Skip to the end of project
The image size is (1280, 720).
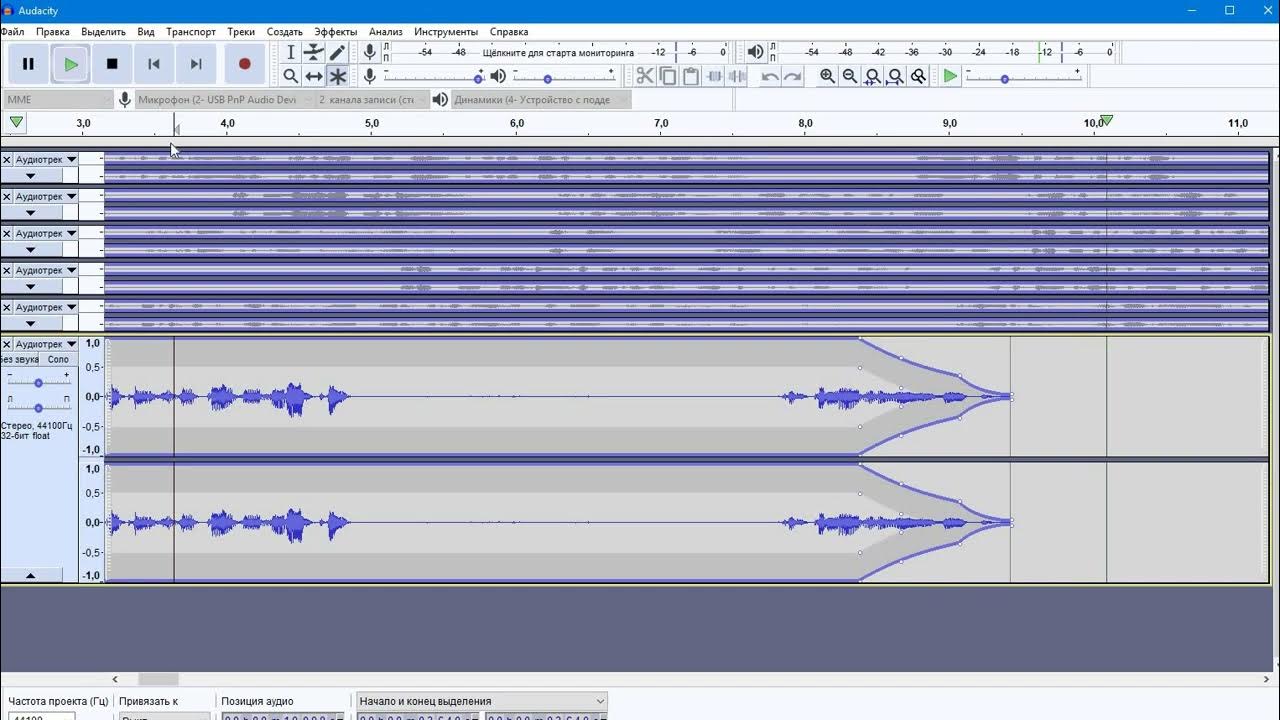(196, 64)
